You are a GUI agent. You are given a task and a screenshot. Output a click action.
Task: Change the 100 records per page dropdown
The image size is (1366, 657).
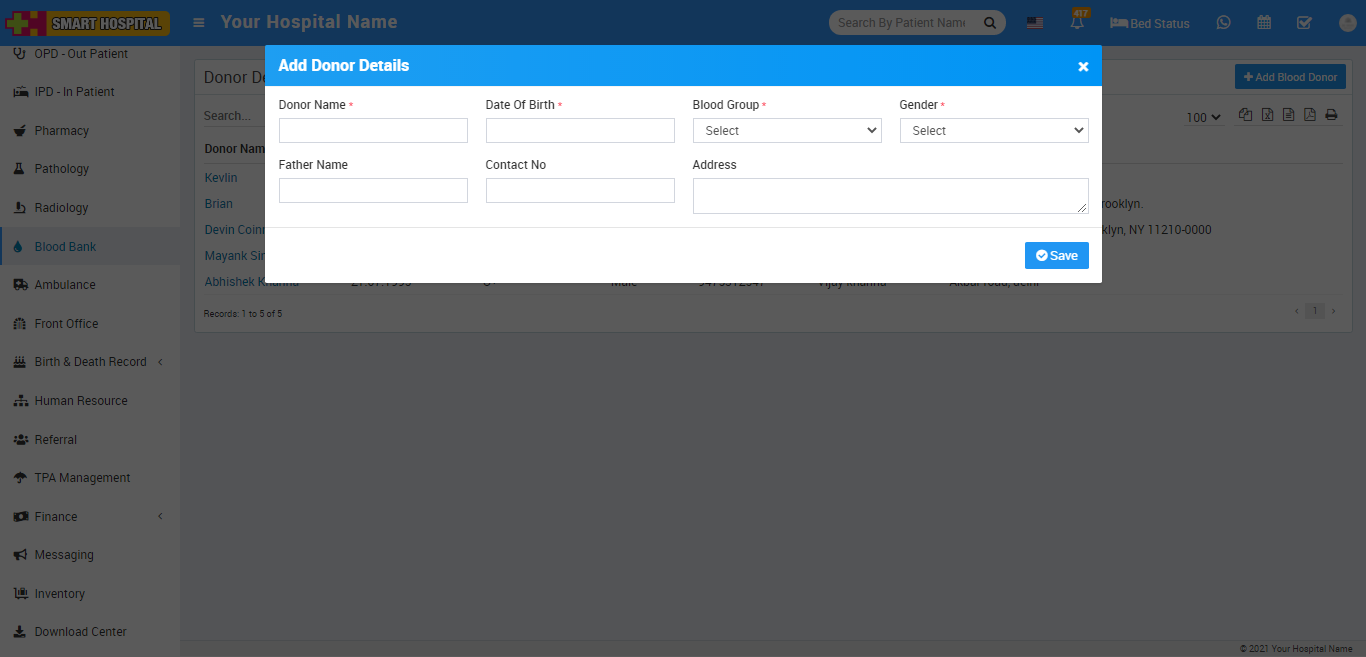(1203, 118)
